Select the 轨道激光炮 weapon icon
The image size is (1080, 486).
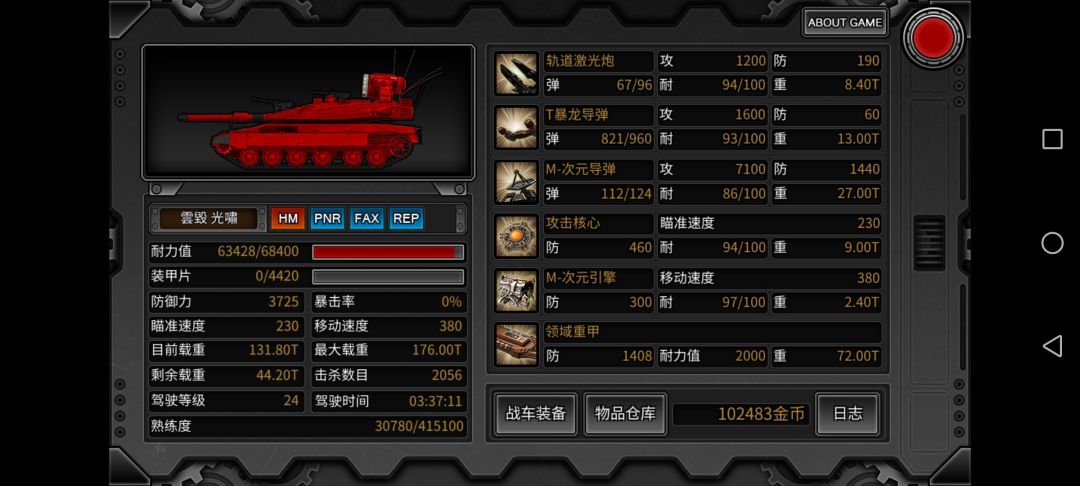516,74
